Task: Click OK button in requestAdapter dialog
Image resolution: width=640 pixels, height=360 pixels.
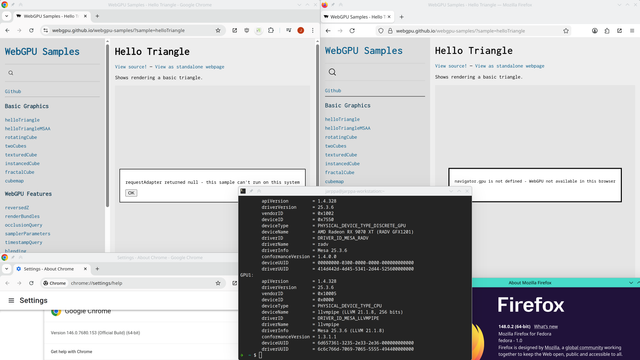Action: [131, 193]
